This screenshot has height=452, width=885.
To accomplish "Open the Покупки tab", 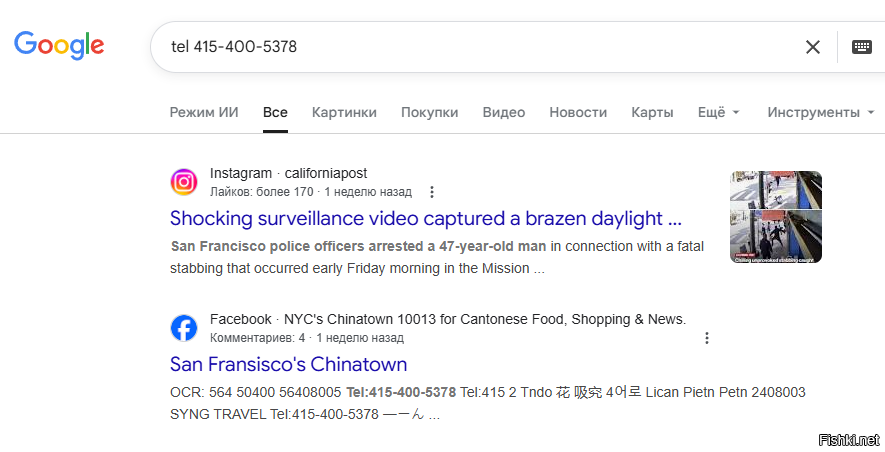I will click(430, 112).
